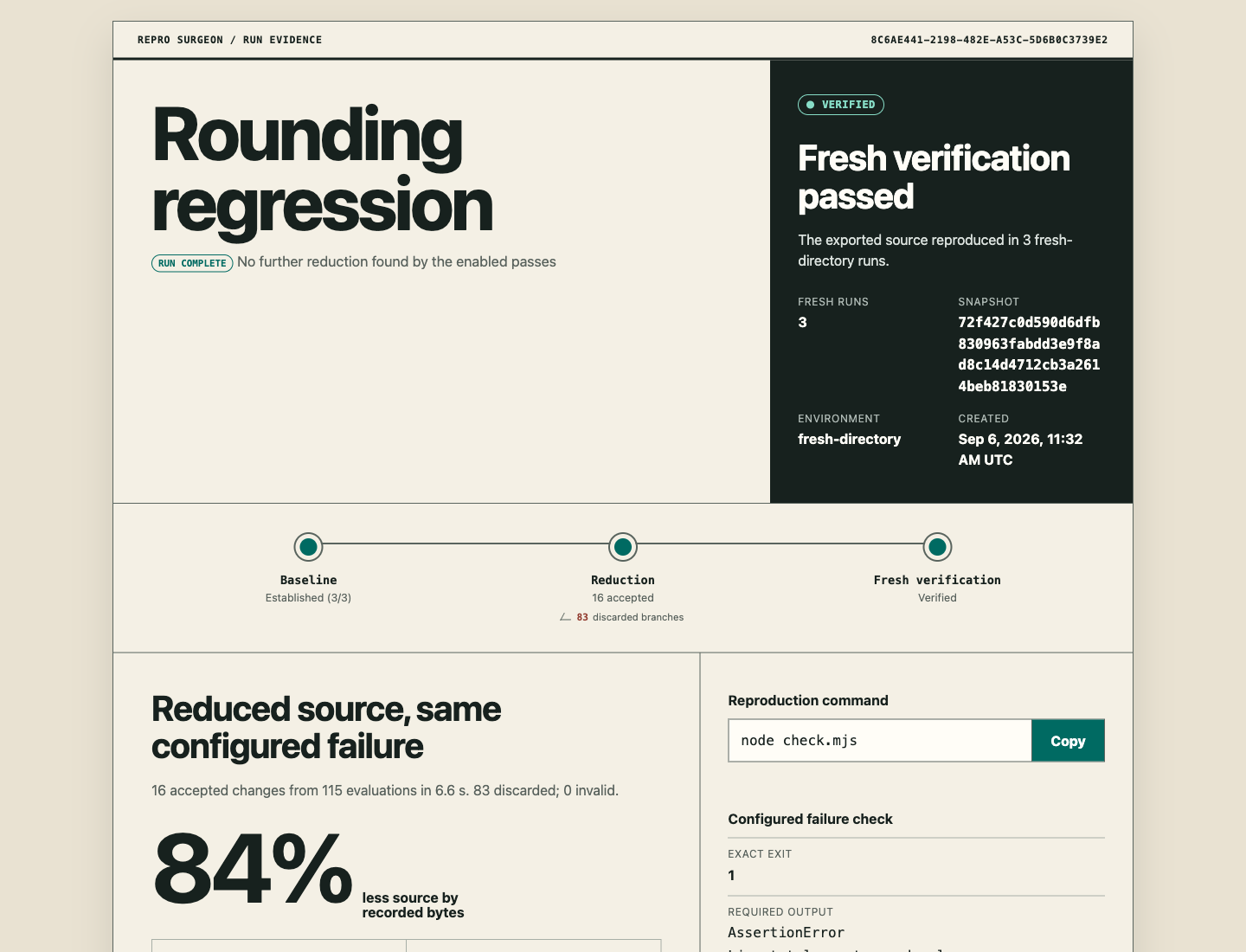Screen dimensions: 1246x952
Task: Click the RUN COMPLETE badge
Action: [192, 263]
